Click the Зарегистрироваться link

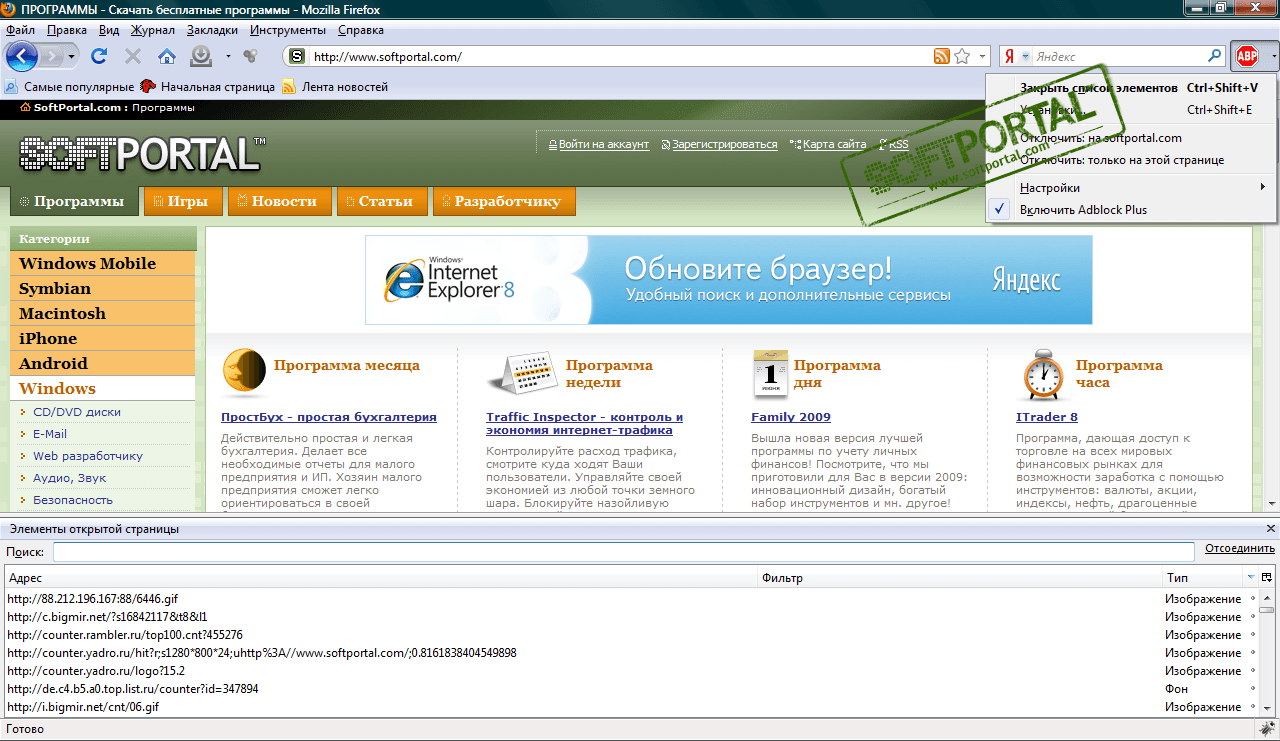(x=725, y=144)
